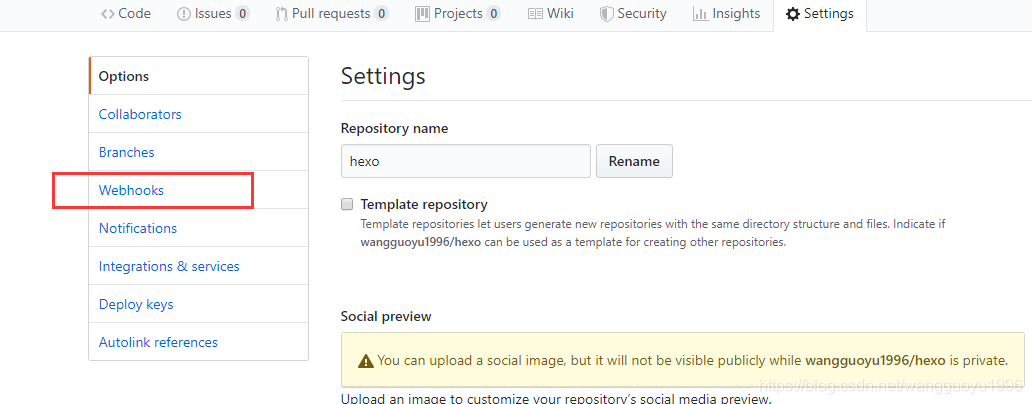Image resolution: width=1032 pixels, height=404 pixels.
Task: Open the Security tab
Action: click(633, 13)
